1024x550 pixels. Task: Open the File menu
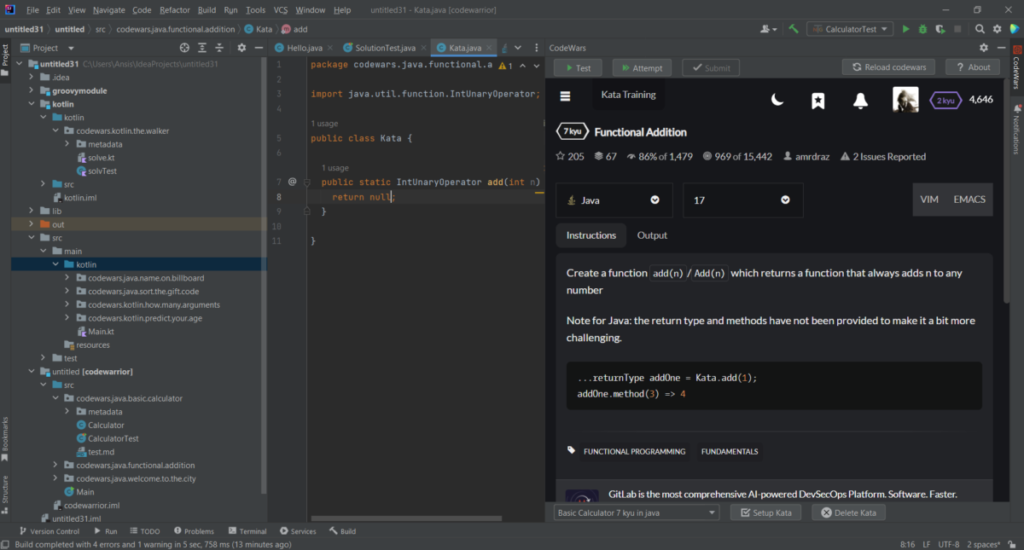tap(32, 10)
